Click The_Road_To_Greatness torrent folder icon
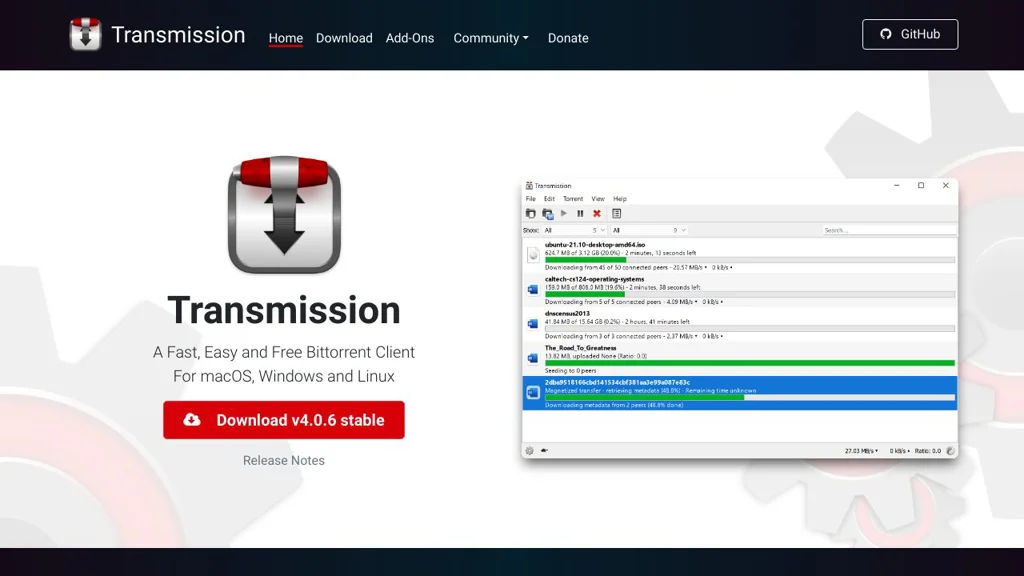 pos(533,358)
